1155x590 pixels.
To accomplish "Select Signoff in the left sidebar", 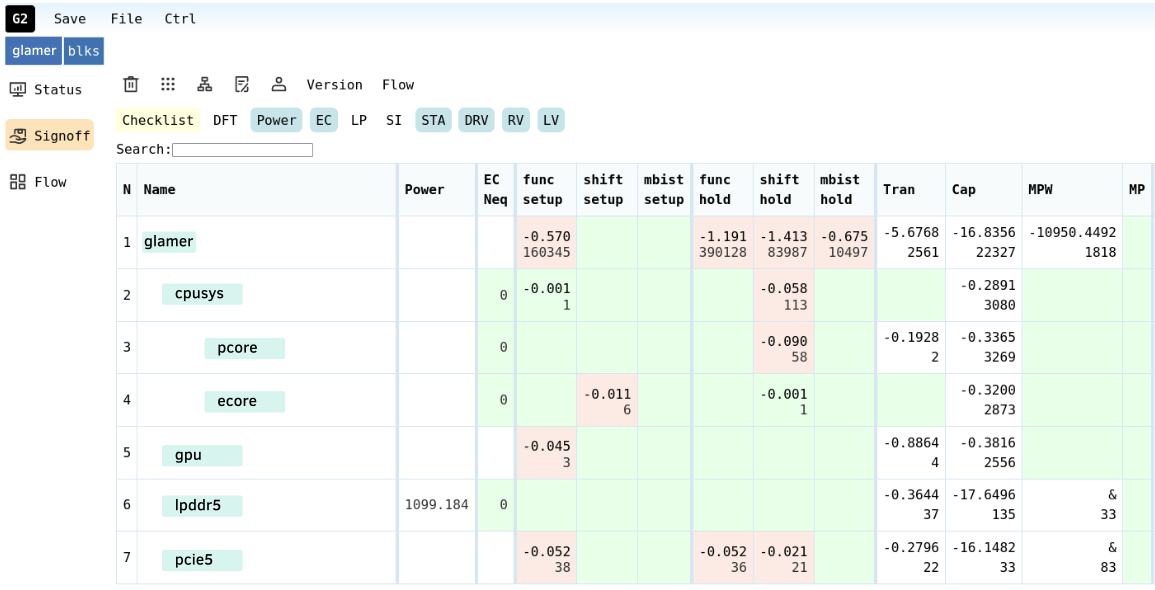I will (x=49, y=136).
